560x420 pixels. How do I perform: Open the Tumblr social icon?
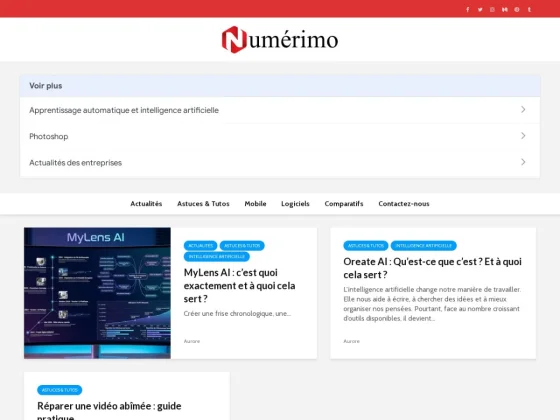(x=529, y=10)
